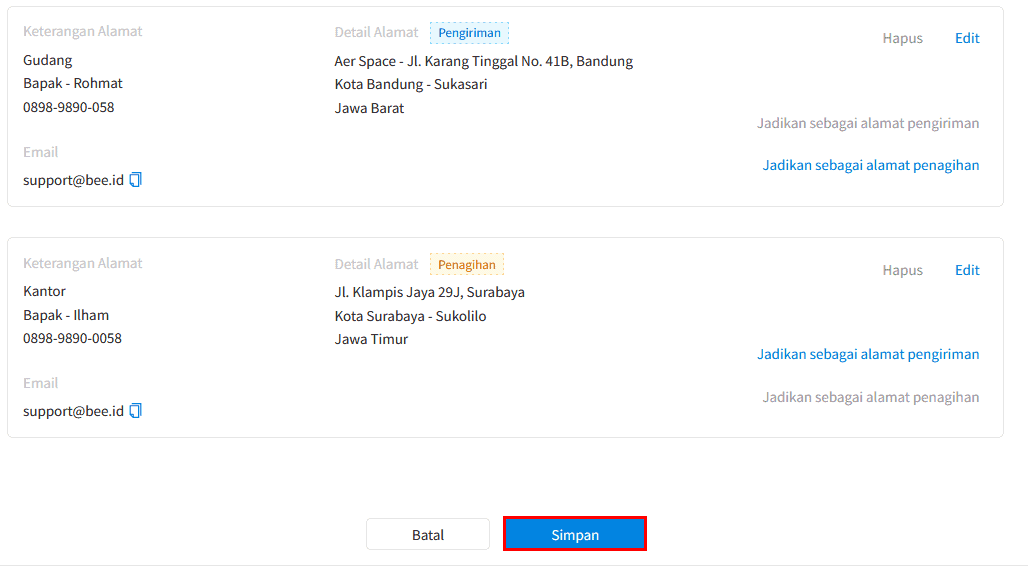Set Gudang as billing address (penagihan)
Viewport: 1028px width, 570px height.
pyautogui.click(x=871, y=165)
